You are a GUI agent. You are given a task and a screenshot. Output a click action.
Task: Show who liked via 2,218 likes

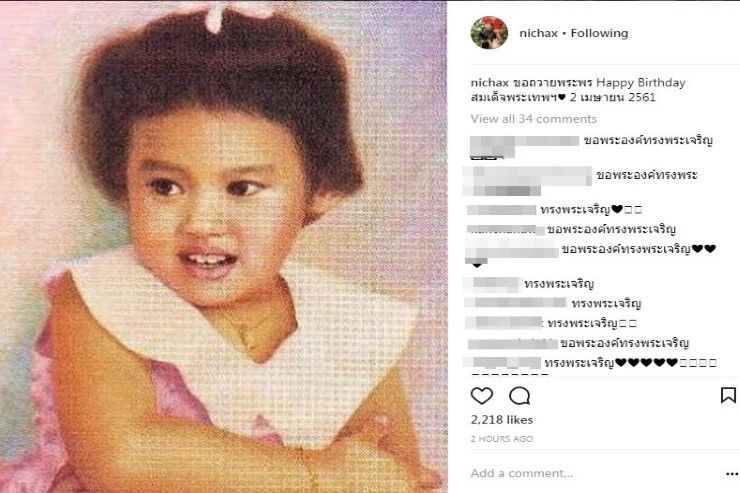tap(502, 420)
